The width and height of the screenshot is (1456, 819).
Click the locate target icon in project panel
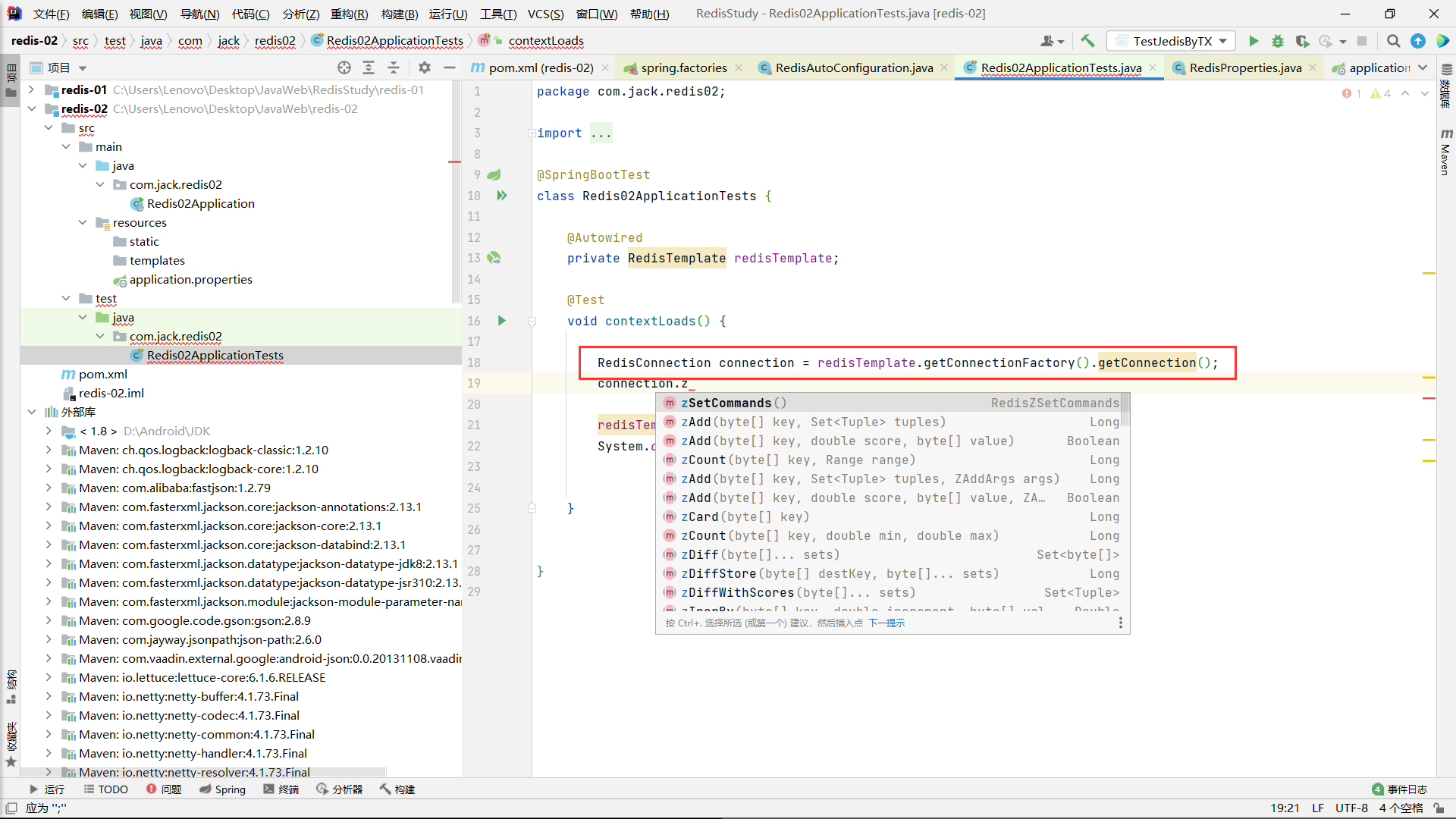[x=344, y=67]
